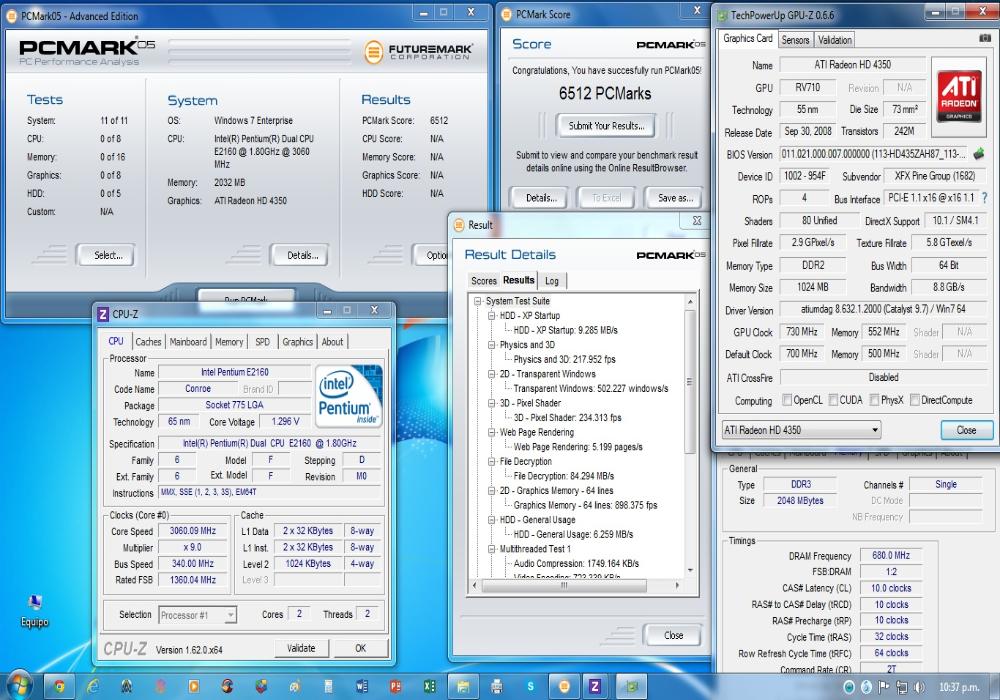Switch to the Scores tab in Result Details
Screen dimensions: 1000x700
(483, 281)
